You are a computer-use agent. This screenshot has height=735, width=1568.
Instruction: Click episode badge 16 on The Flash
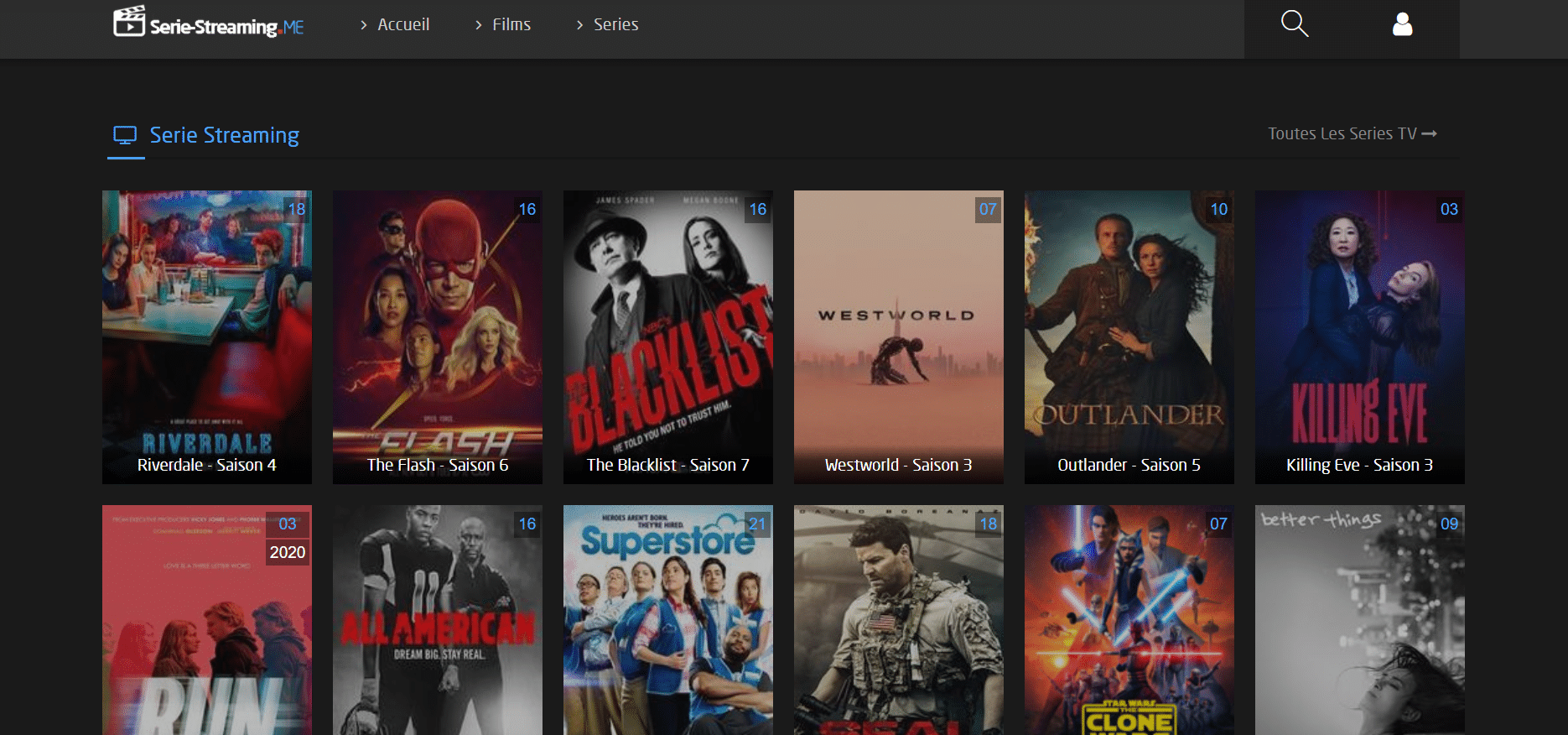click(x=527, y=209)
